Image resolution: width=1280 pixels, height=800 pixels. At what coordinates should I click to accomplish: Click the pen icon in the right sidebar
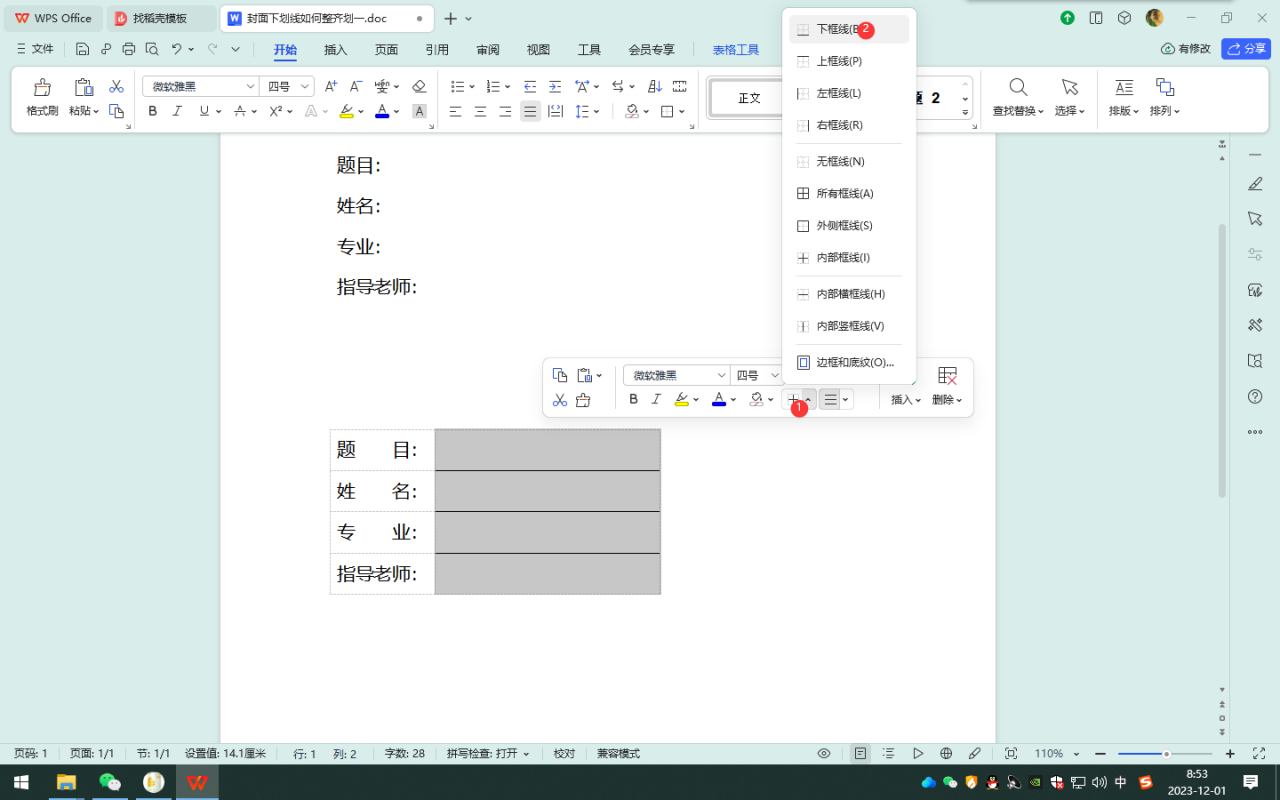tap(1255, 183)
